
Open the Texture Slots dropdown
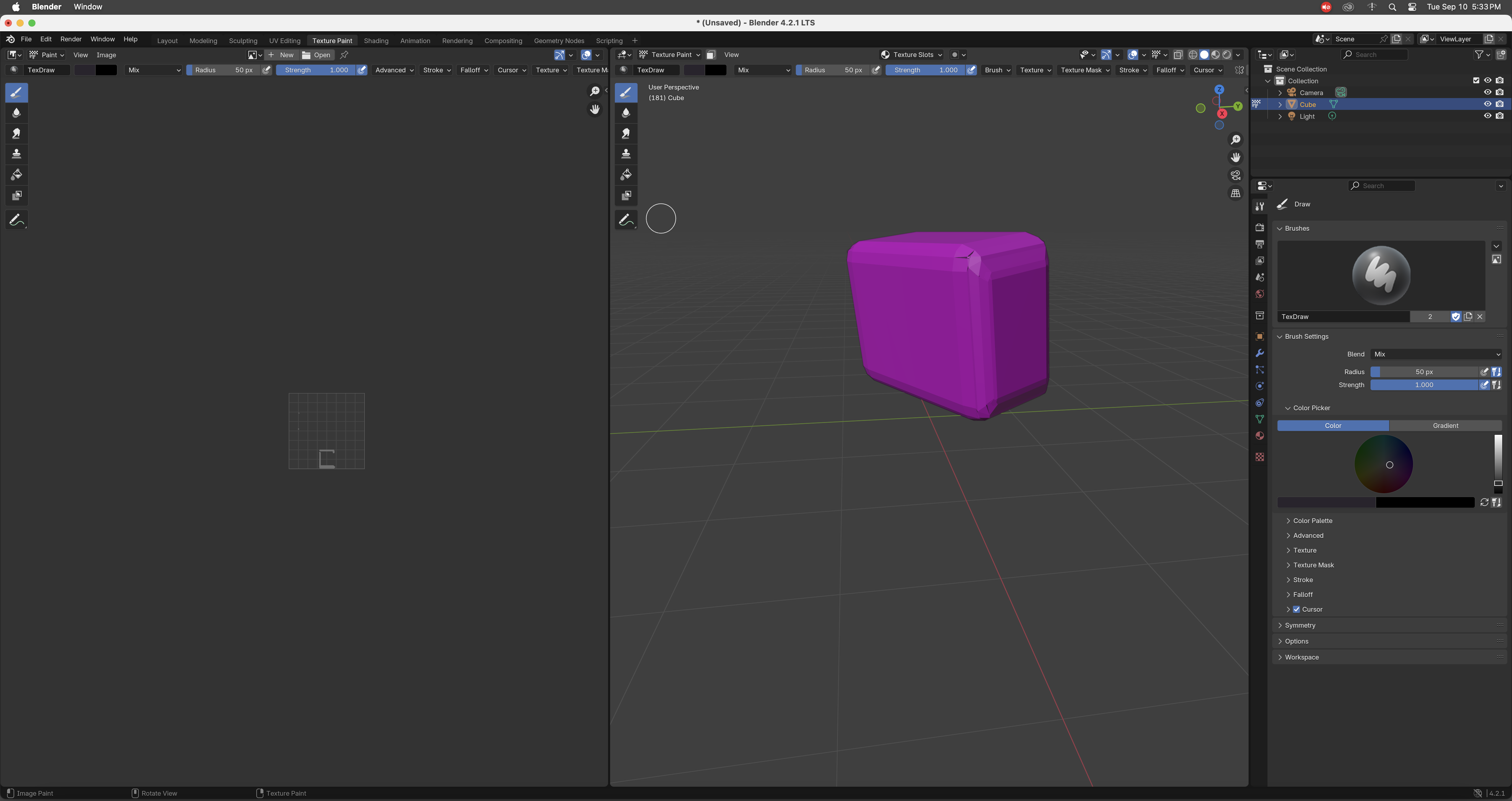point(912,55)
